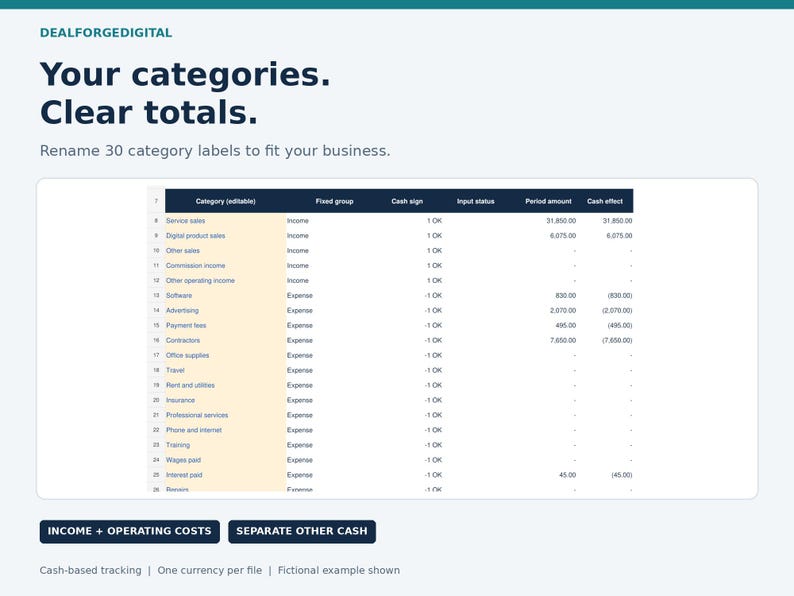
Task: Click the Contractors category cell
Action: coord(225,340)
